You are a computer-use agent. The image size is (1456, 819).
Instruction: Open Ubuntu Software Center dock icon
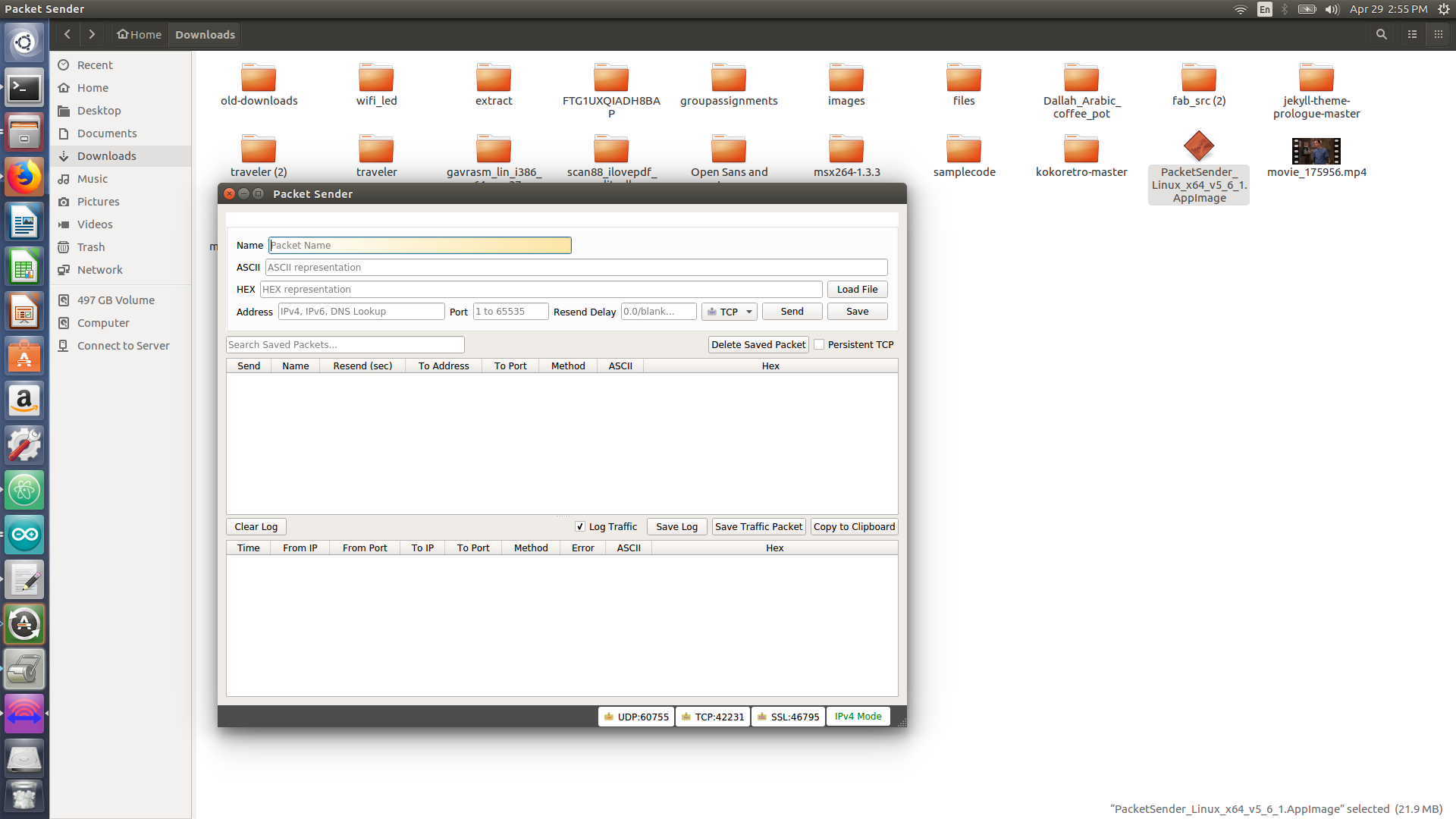click(24, 356)
